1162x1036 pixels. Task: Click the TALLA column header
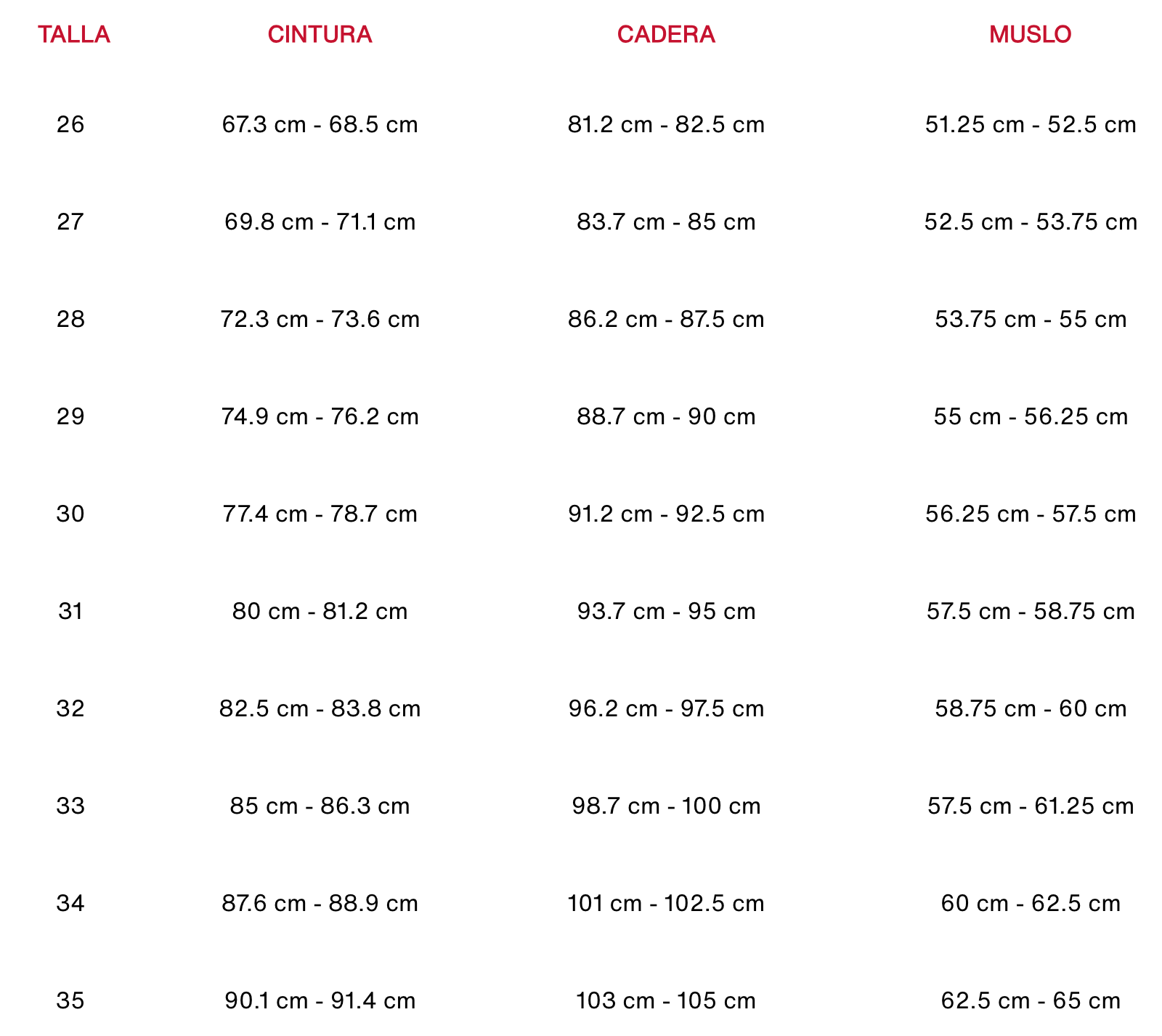click(74, 34)
